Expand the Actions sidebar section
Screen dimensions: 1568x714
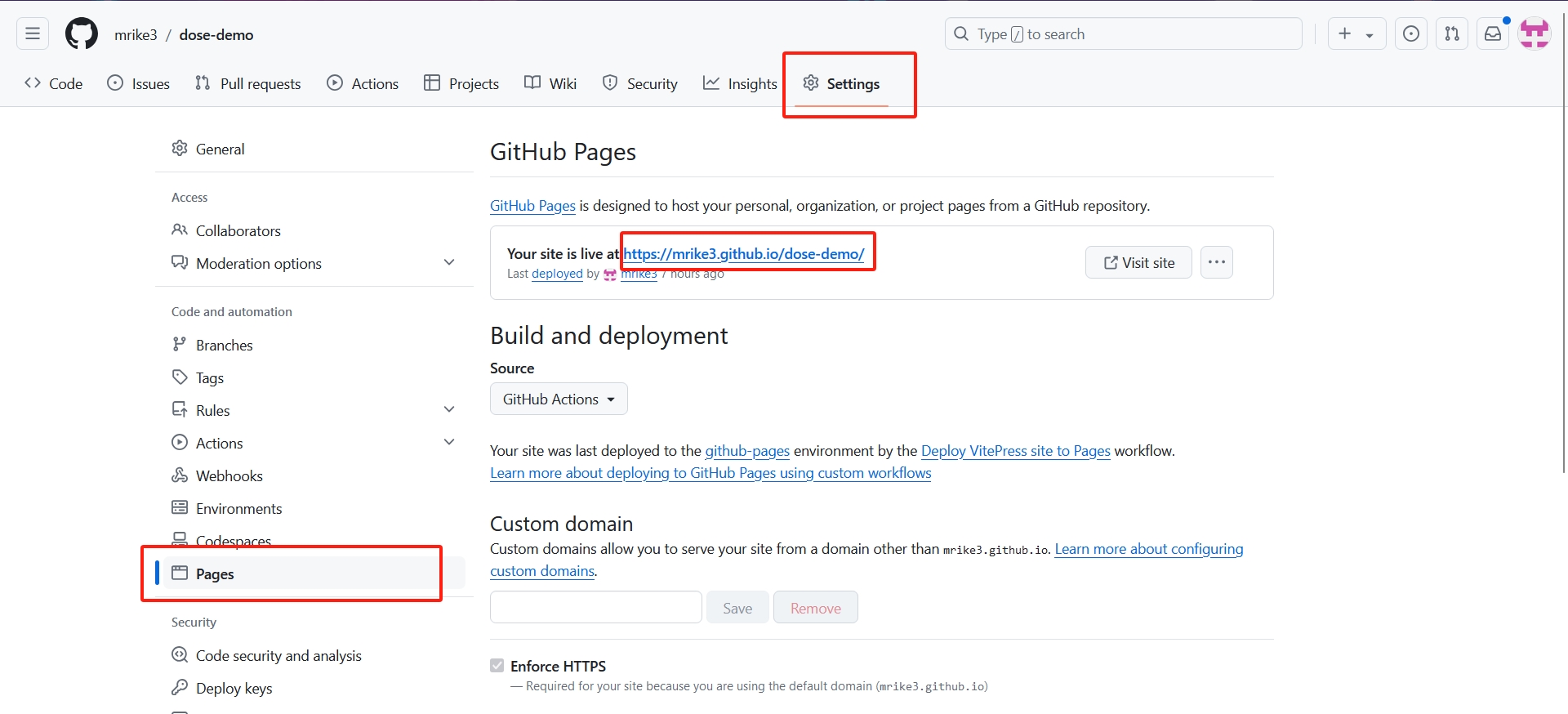coord(448,442)
